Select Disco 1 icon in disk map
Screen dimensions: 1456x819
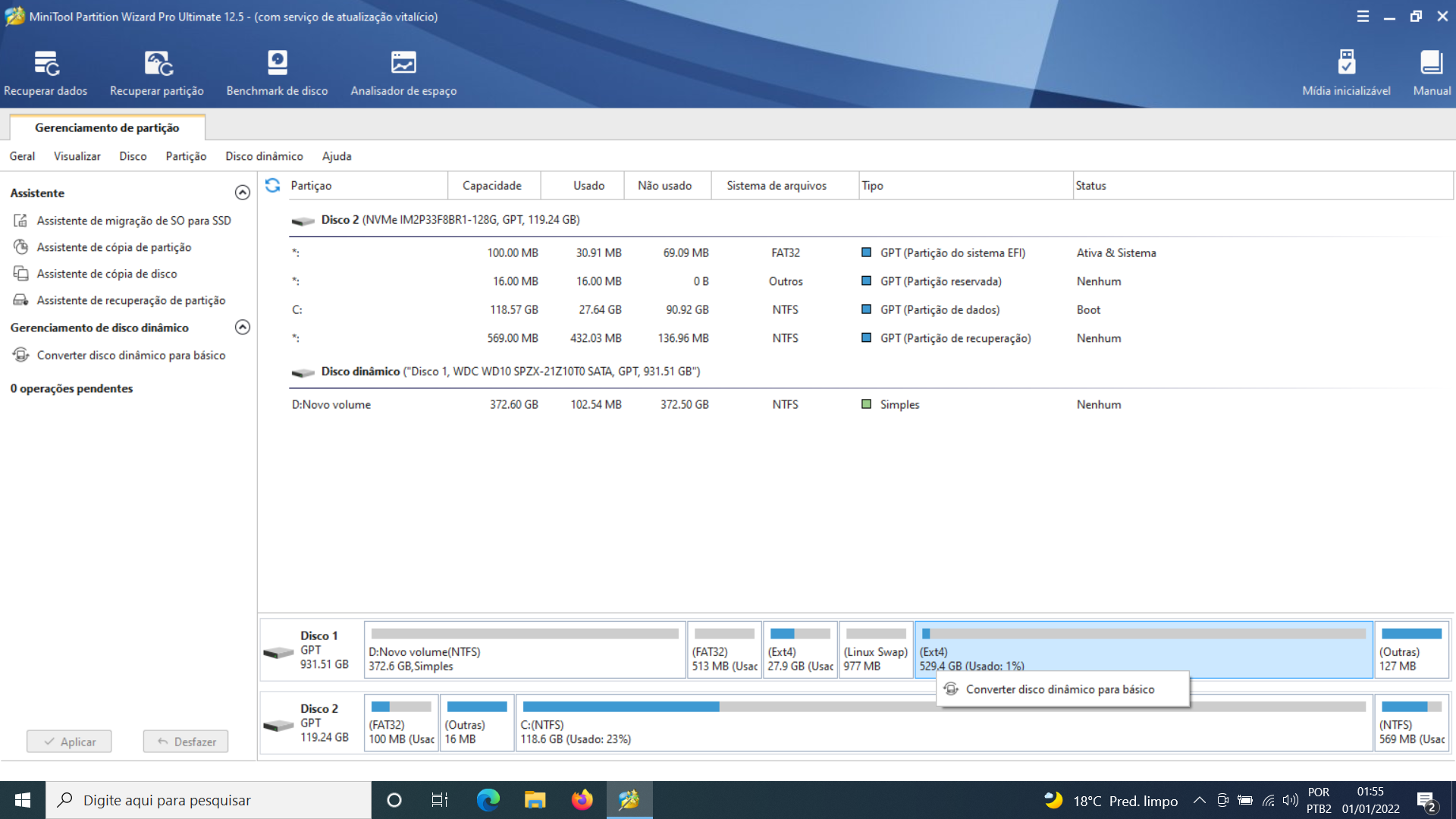point(278,652)
